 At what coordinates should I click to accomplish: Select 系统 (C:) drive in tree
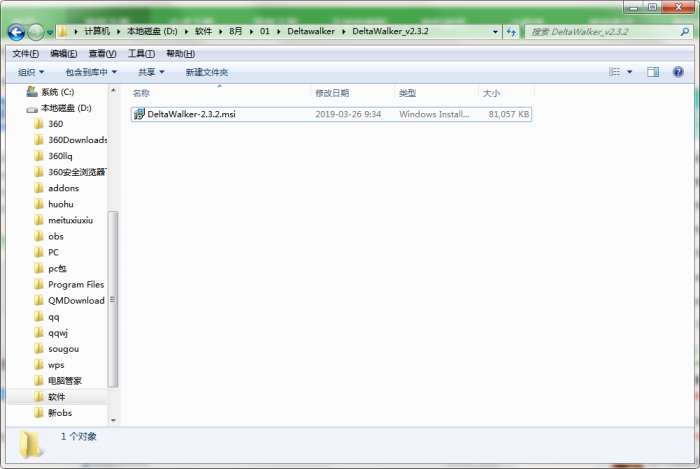50,92
